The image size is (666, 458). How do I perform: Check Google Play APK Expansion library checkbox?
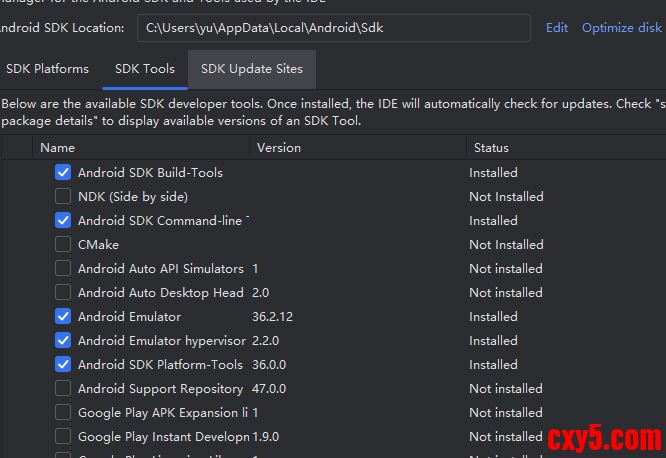point(63,413)
